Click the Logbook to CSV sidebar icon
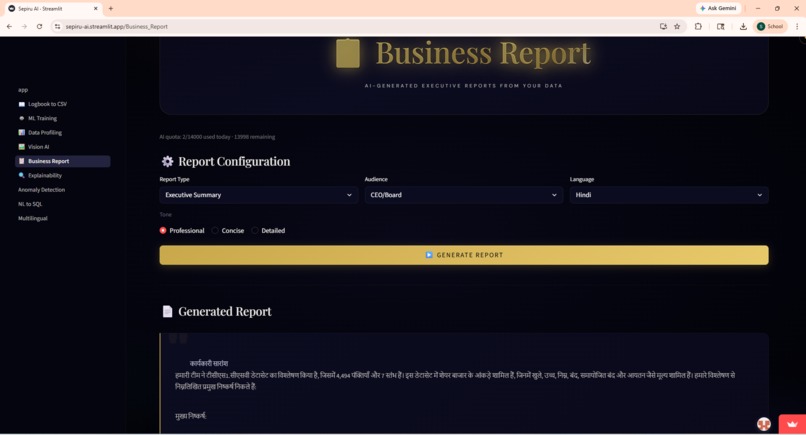Image resolution: width=806 pixels, height=435 pixels. click(x=22, y=104)
